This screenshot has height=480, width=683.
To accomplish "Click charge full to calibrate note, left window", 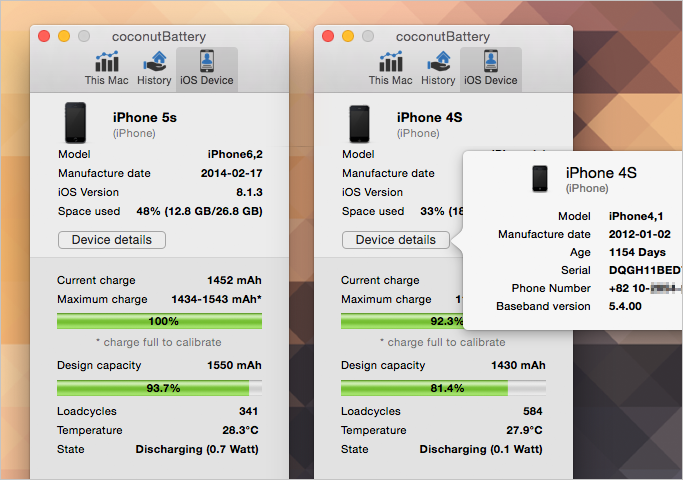I will (x=159, y=342).
